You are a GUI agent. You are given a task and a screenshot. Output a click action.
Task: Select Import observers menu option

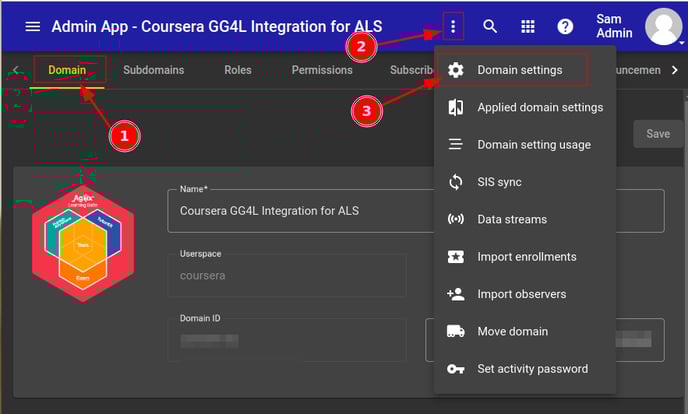point(525,294)
